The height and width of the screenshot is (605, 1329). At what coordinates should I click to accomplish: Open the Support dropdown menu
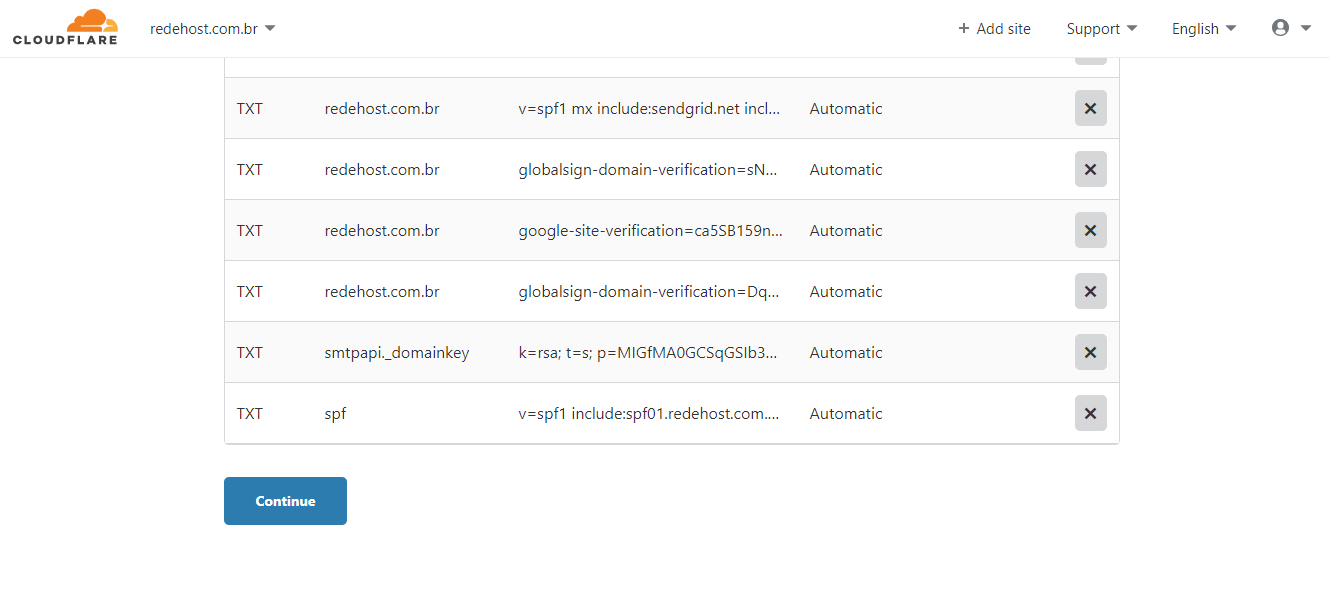(x=1101, y=29)
